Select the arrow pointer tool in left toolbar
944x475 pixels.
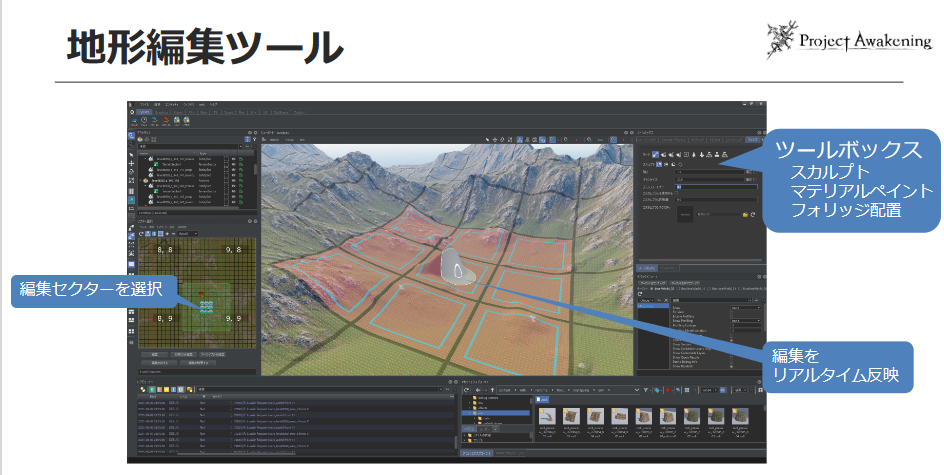pyautogui.click(x=131, y=155)
